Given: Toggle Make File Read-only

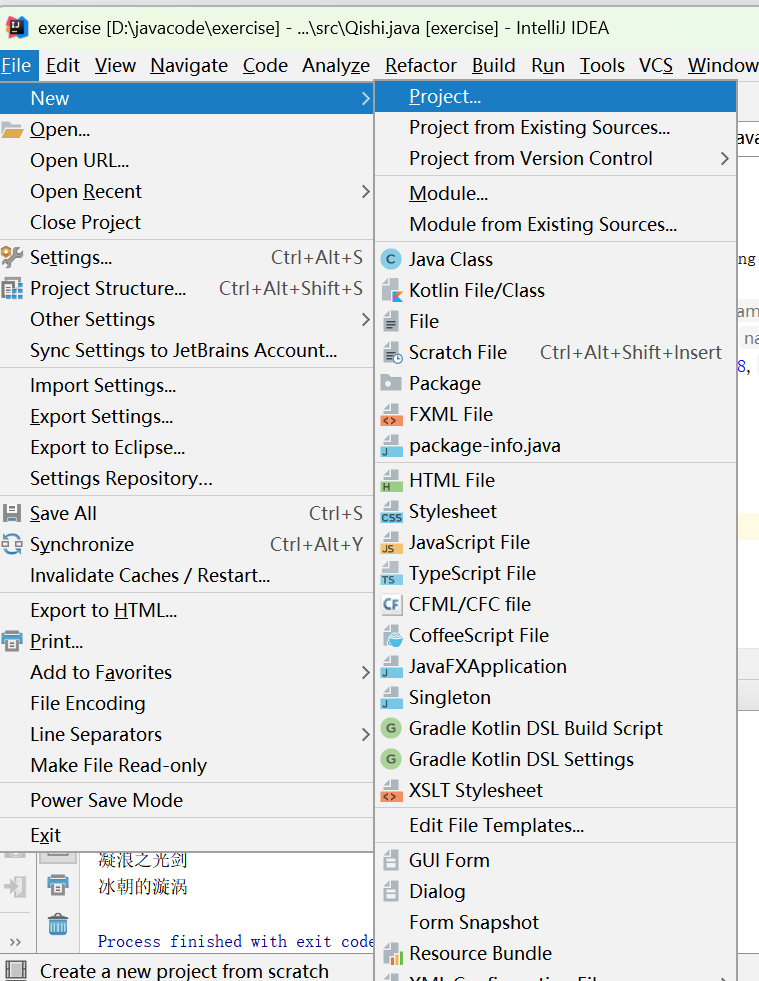Looking at the screenshot, I should pos(186,766).
